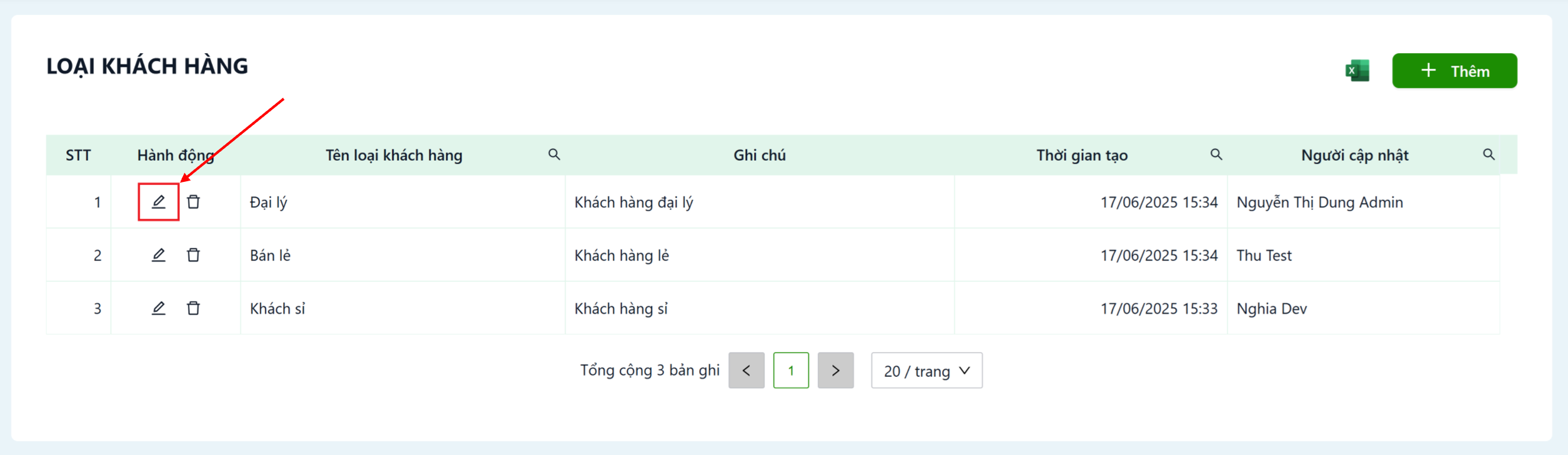Click the Thêm button to add new
The width and height of the screenshot is (1568, 455).
pyautogui.click(x=1454, y=71)
